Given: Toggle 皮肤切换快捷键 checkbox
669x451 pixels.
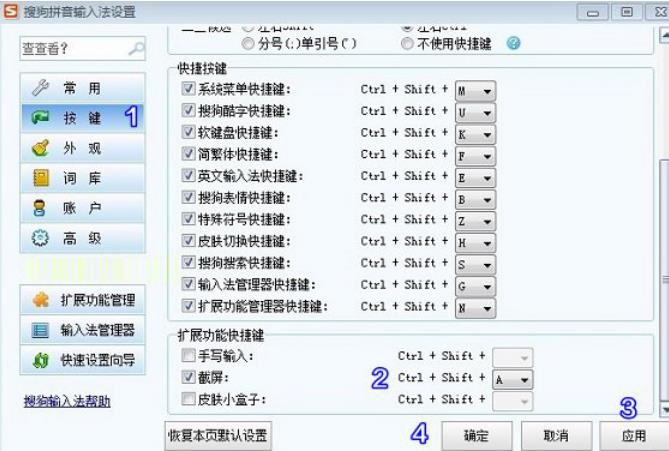Looking at the screenshot, I should 188,241.
